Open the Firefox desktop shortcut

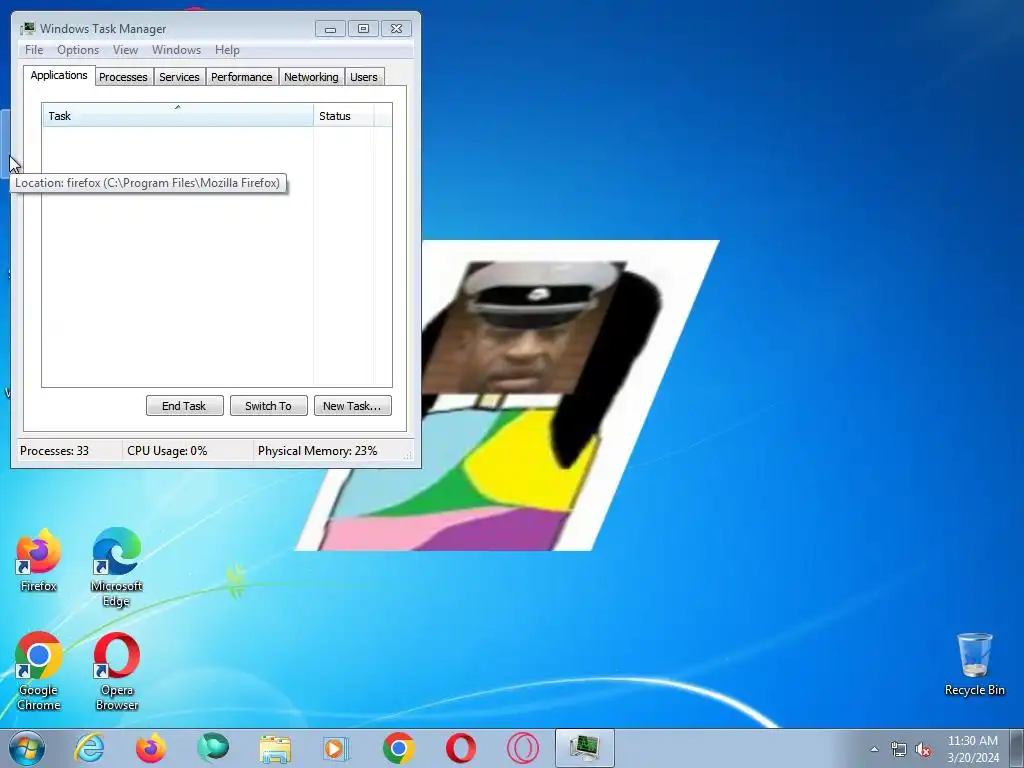click(x=39, y=560)
